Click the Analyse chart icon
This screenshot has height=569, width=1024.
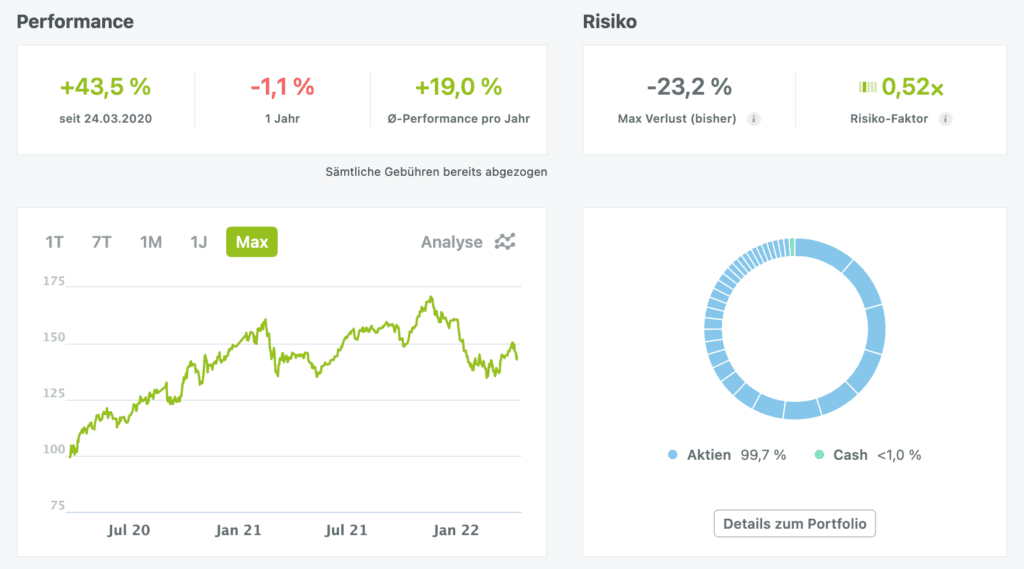click(x=507, y=242)
